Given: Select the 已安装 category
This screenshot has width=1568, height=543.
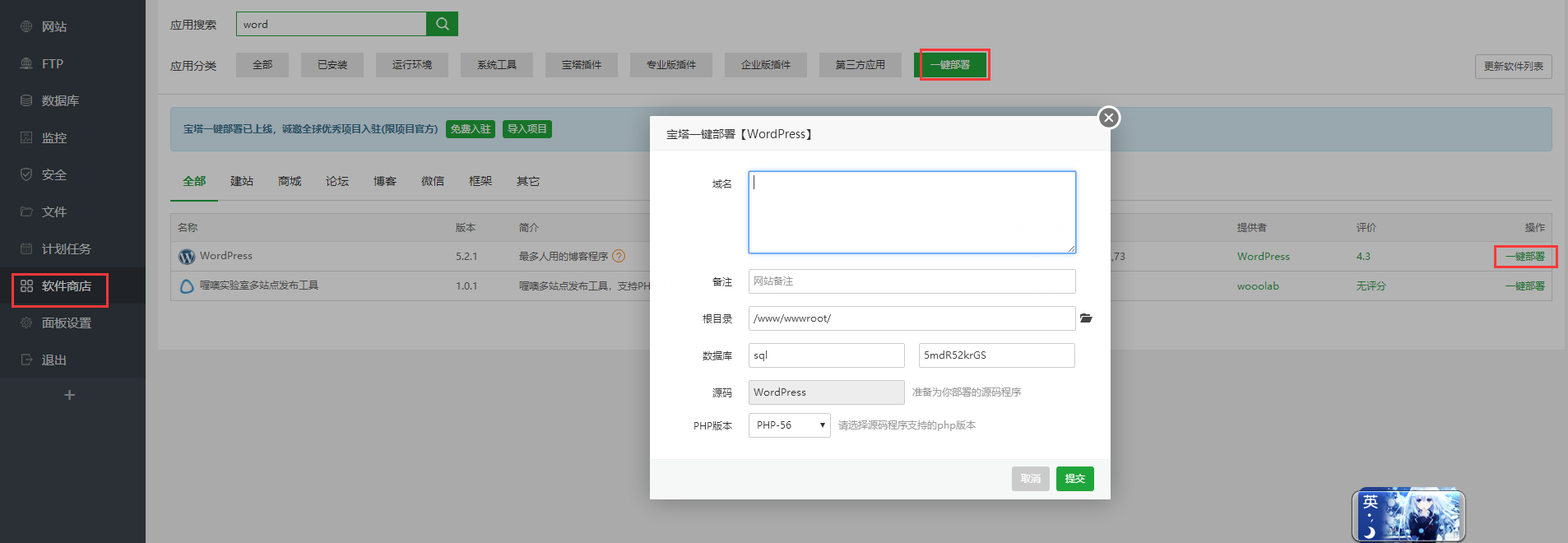Looking at the screenshot, I should [332, 65].
